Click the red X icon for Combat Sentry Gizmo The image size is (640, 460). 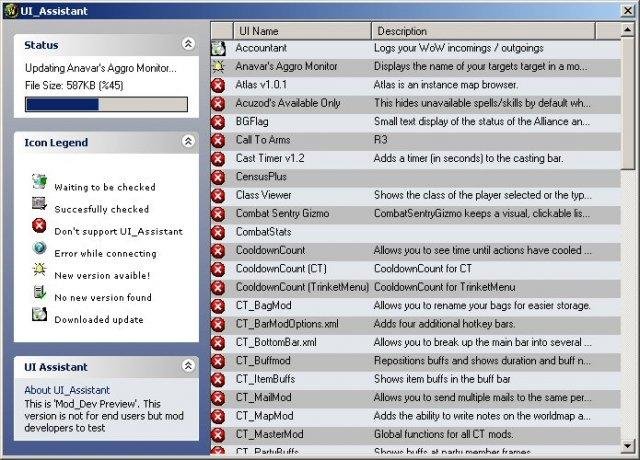(x=218, y=214)
